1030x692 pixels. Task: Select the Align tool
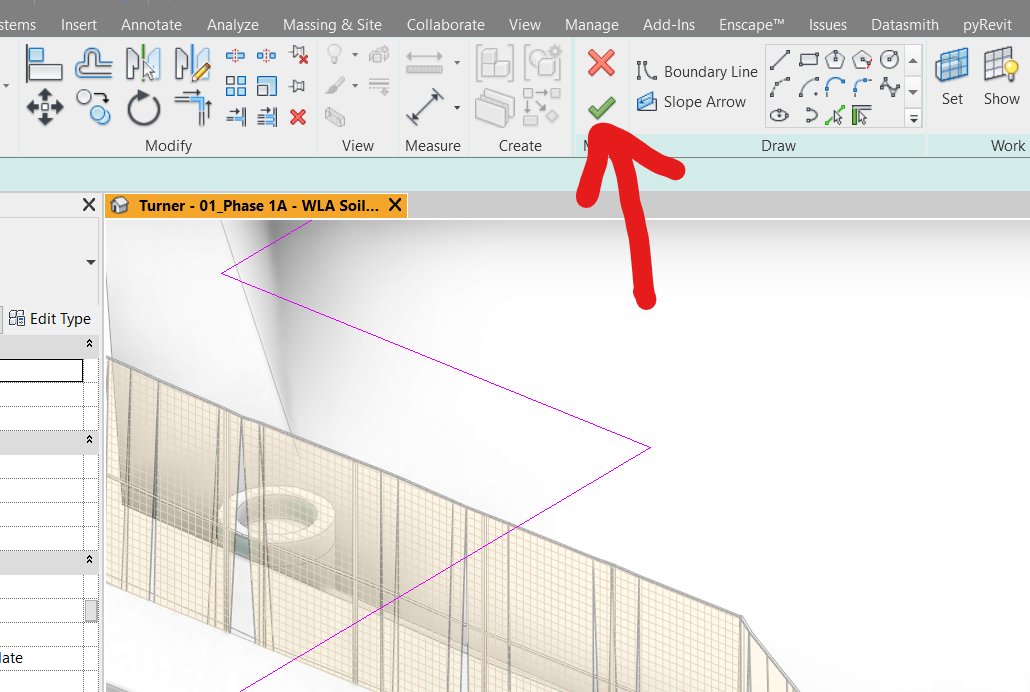[43, 64]
